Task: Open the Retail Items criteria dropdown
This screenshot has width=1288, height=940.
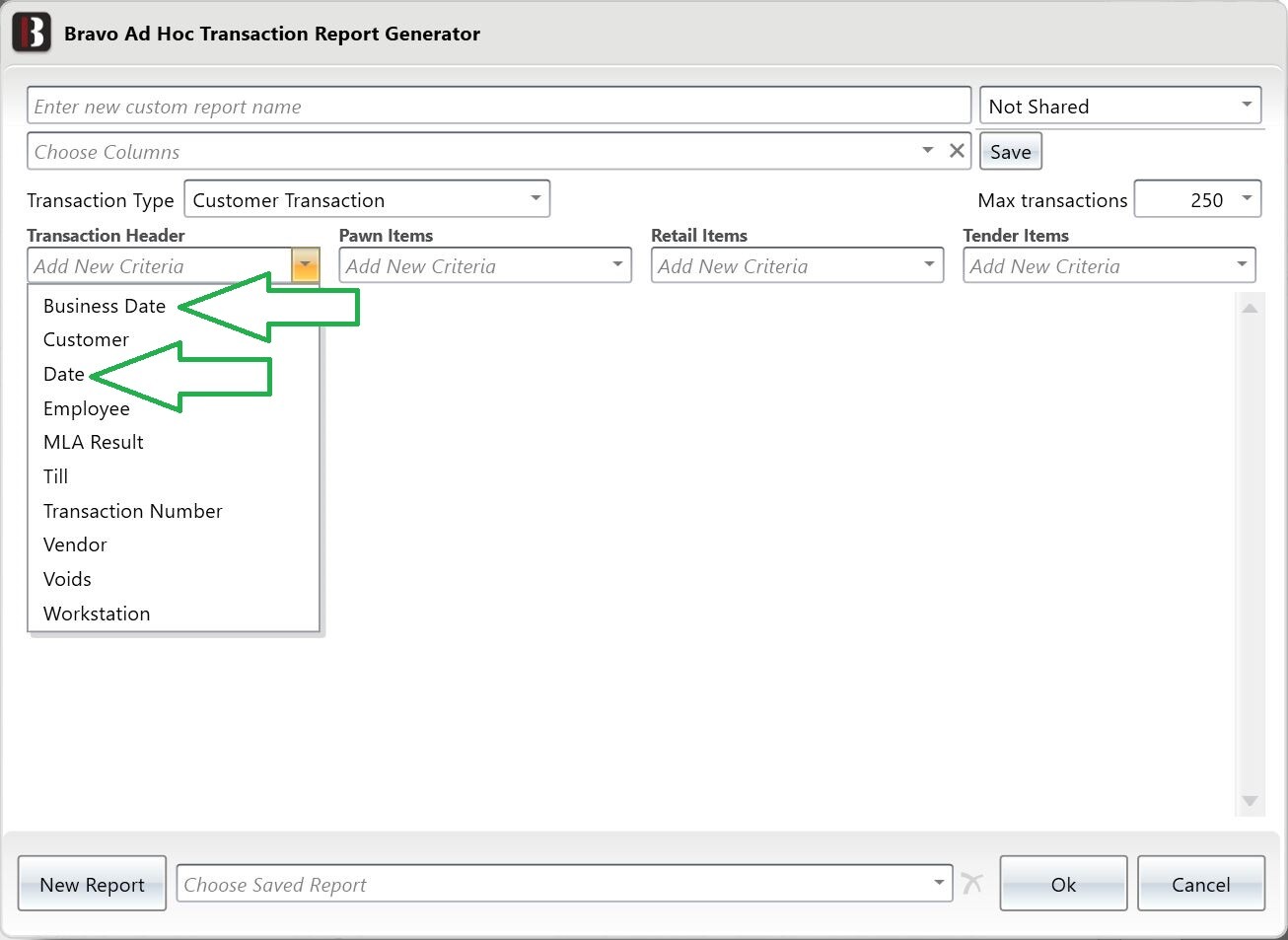Action: tap(797, 265)
